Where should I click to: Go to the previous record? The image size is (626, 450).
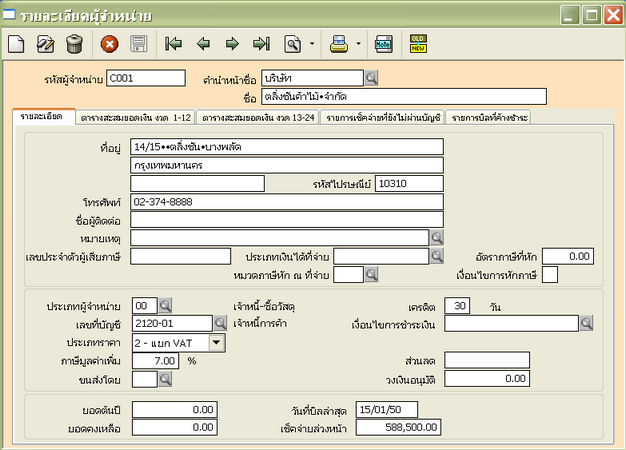tap(203, 43)
